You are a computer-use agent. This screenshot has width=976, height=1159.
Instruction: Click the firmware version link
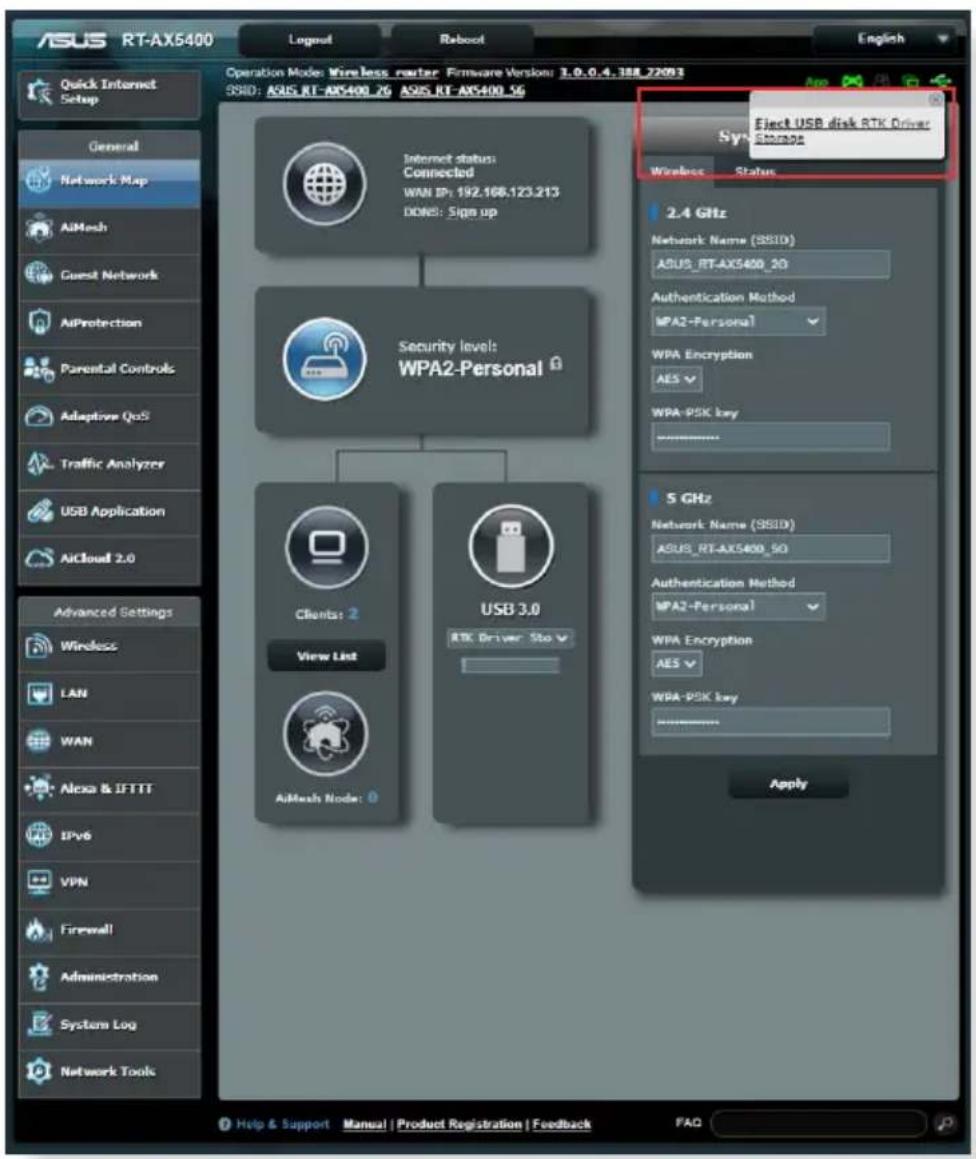pos(621,72)
